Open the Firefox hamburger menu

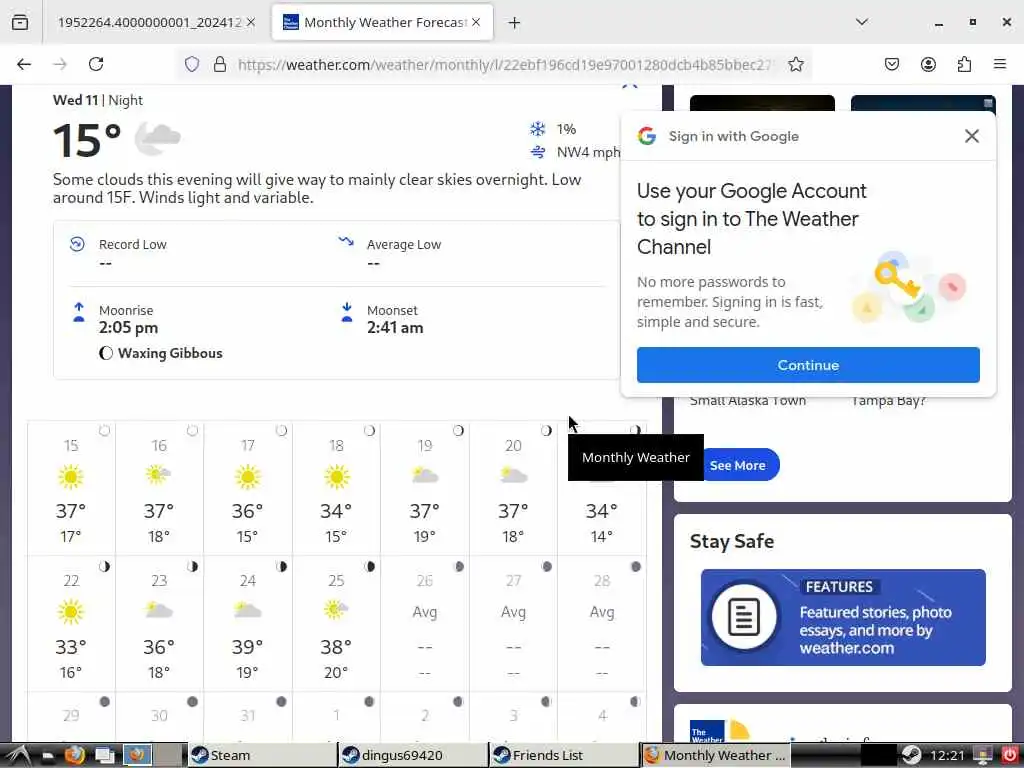tap(1000, 64)
